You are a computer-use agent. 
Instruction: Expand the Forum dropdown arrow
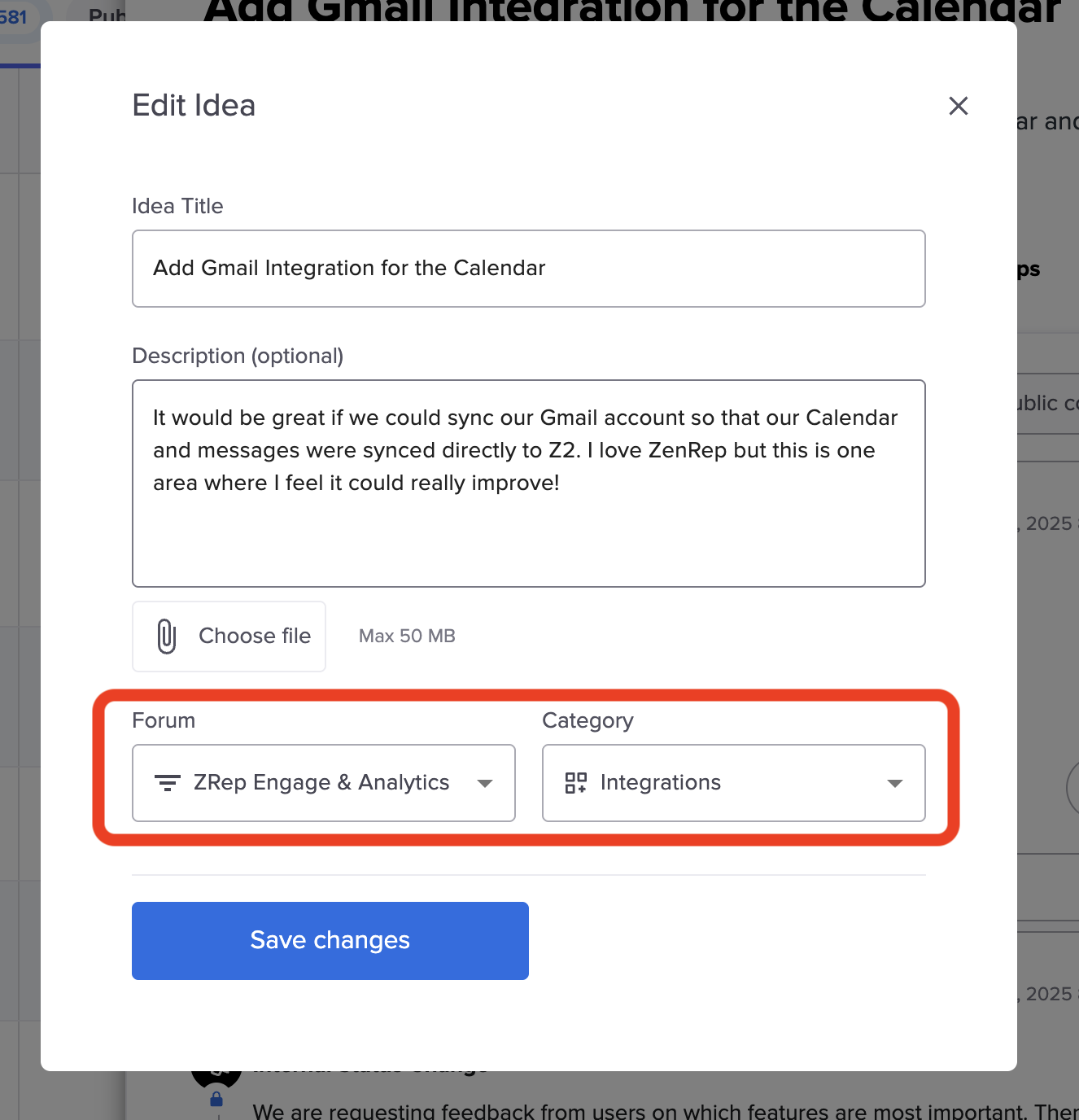[x=485, y=783]
